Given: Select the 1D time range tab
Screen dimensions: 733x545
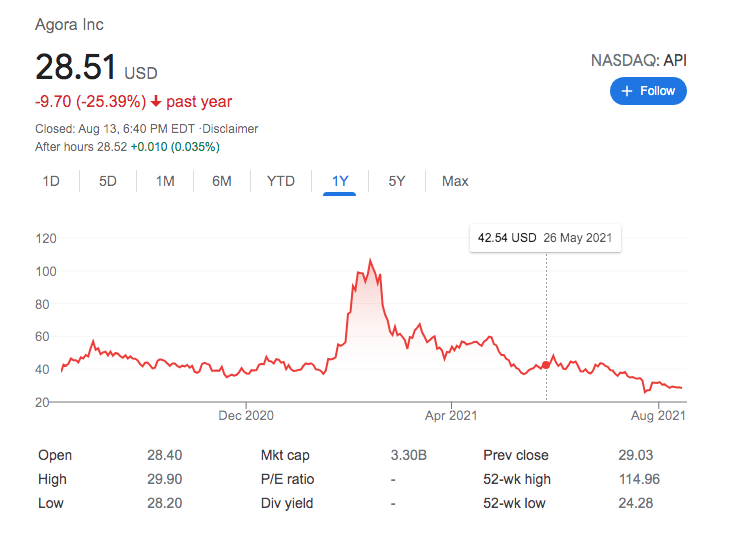Looking at the screenshot, I should [x=51, y=181].
